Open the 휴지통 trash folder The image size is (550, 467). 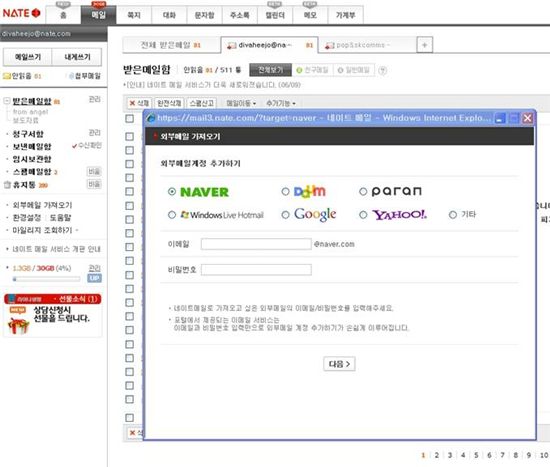24,185
